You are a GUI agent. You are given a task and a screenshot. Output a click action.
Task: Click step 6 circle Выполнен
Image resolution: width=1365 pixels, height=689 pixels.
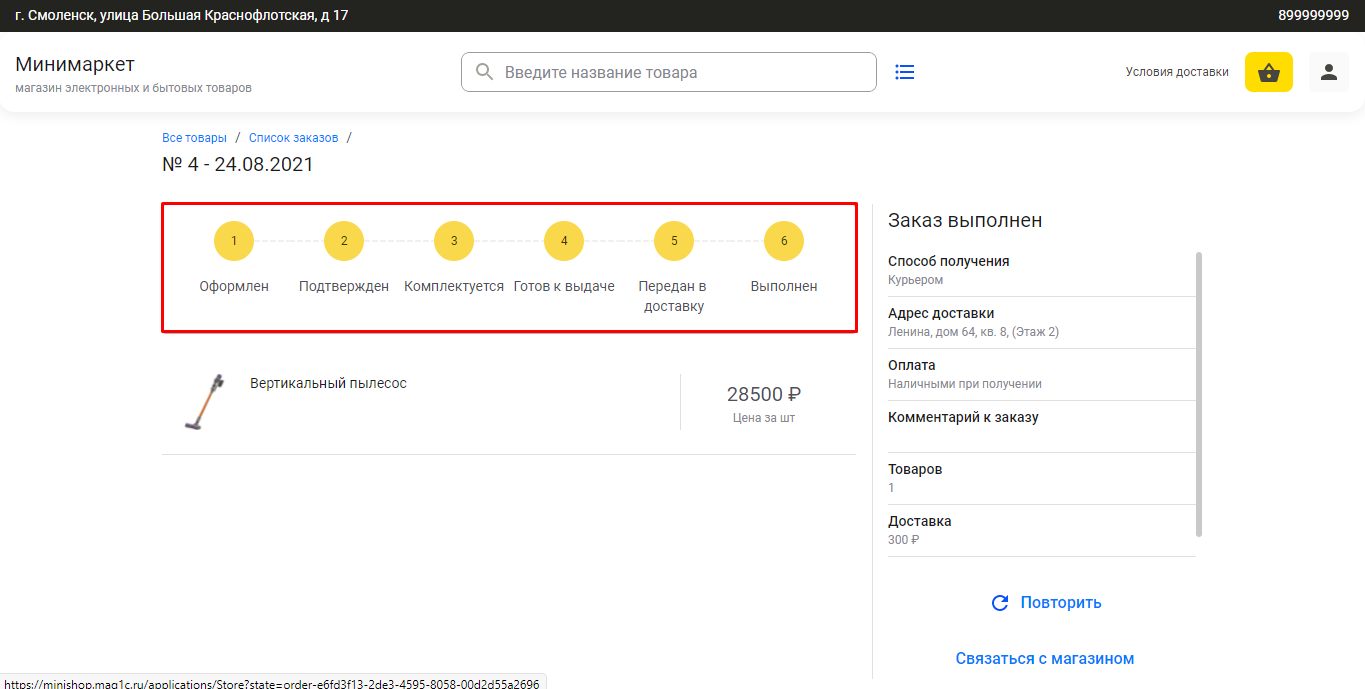[784, 241]
